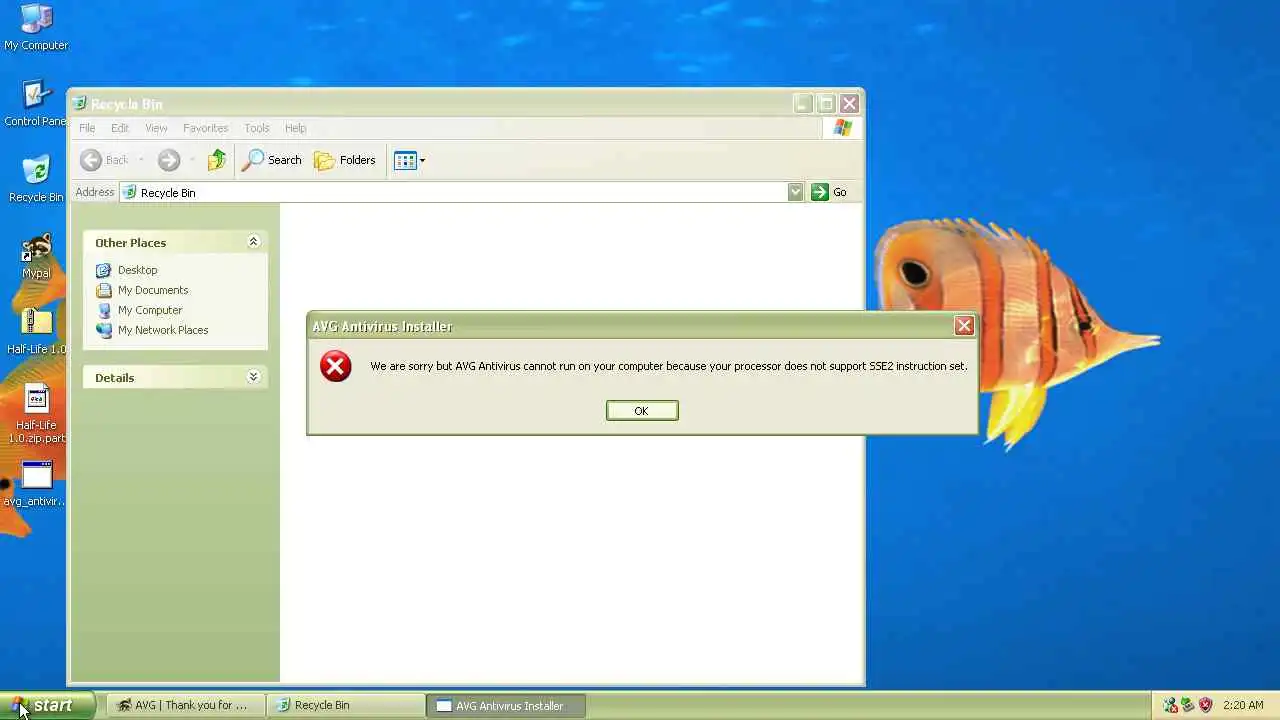Image resolution: width=1280 pixels, height=720 pixels.
Task: Expand the Details panel
Action: [253, 377]
